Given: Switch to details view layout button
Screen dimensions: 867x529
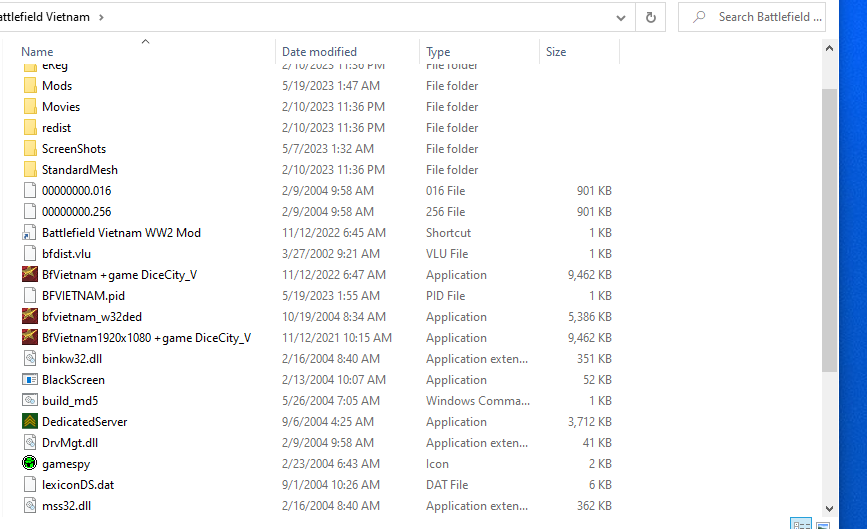Looking at the screenshot, I should click(800, 524).
